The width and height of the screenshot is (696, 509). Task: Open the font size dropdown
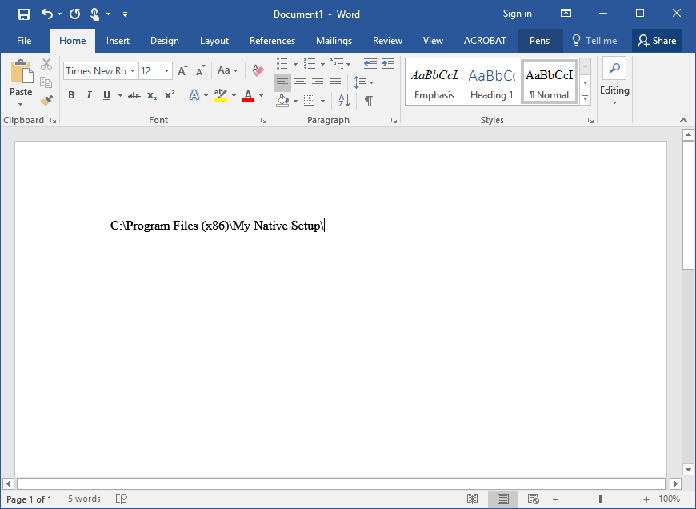coord(166,71)
